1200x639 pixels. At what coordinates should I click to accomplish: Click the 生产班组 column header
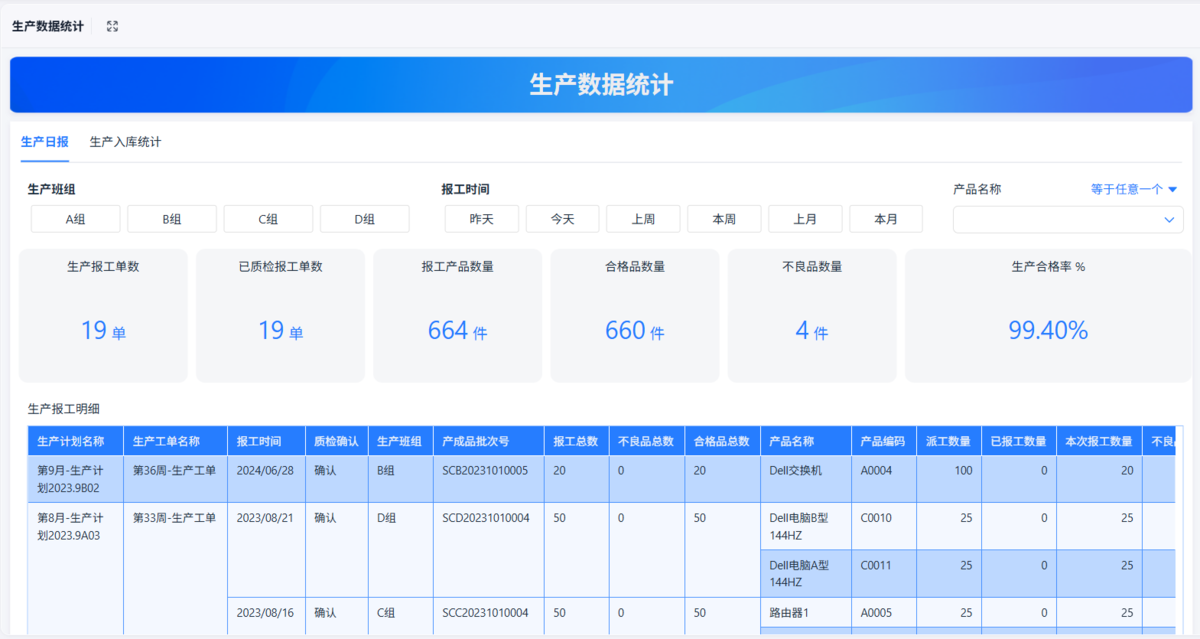(x=400, y=441)
